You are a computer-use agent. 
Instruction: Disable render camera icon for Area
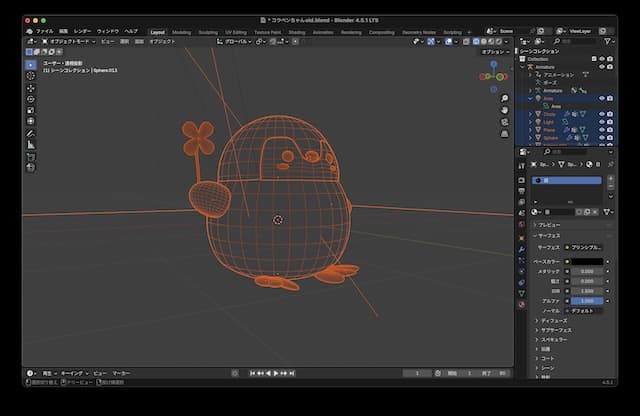coord(610,98)
